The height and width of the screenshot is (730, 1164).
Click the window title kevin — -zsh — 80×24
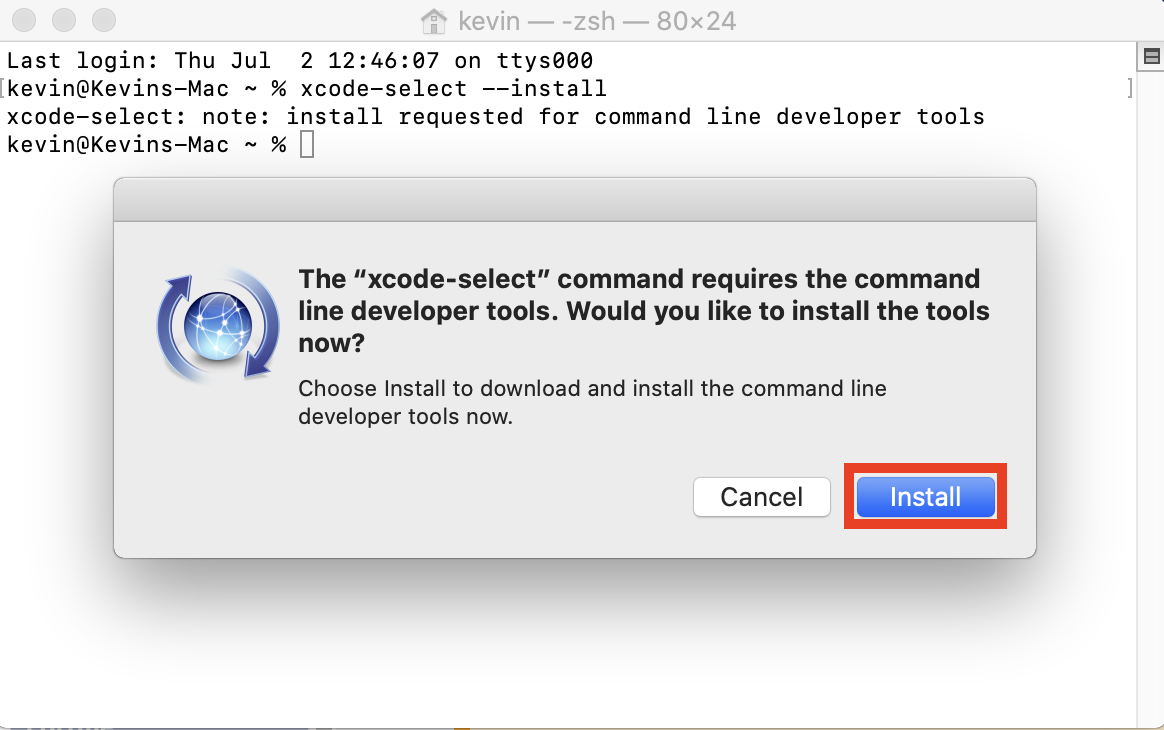pos(597,21)
